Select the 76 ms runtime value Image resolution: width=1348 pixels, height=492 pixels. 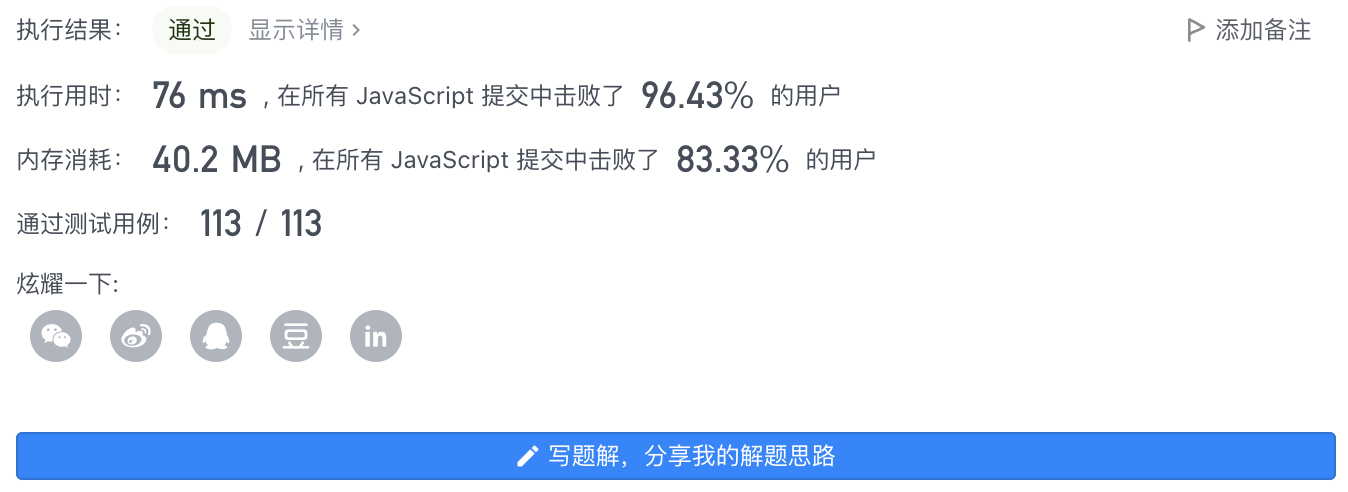199,96
